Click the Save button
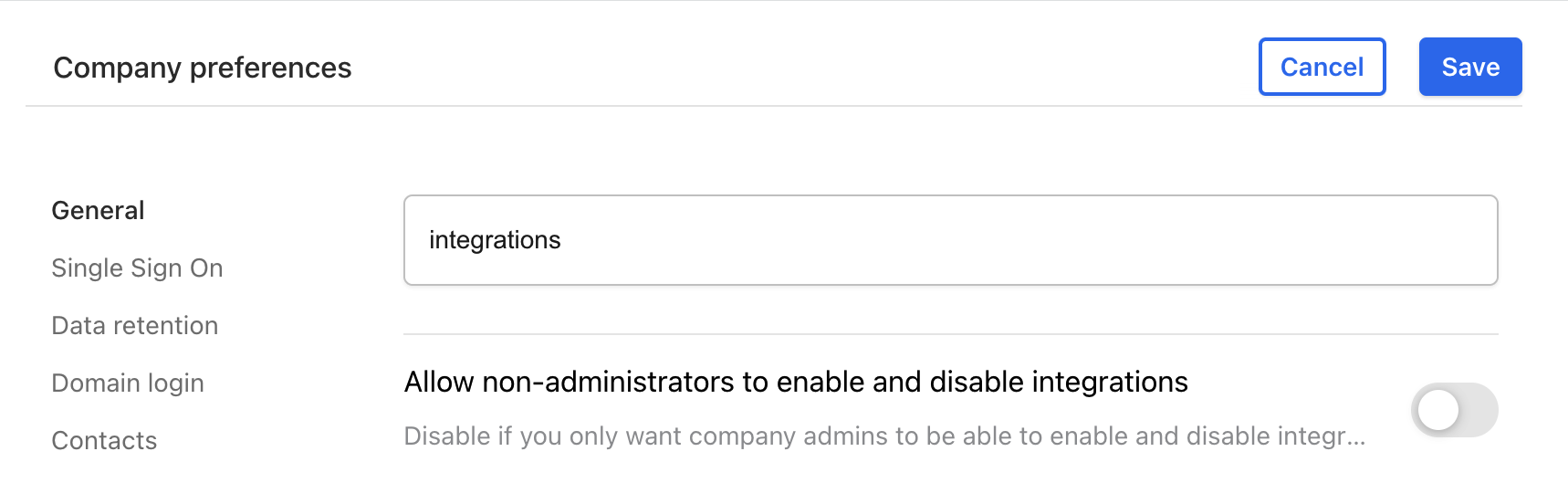Viewport: 1568px width, 504px height. [x=1469, y=67]
